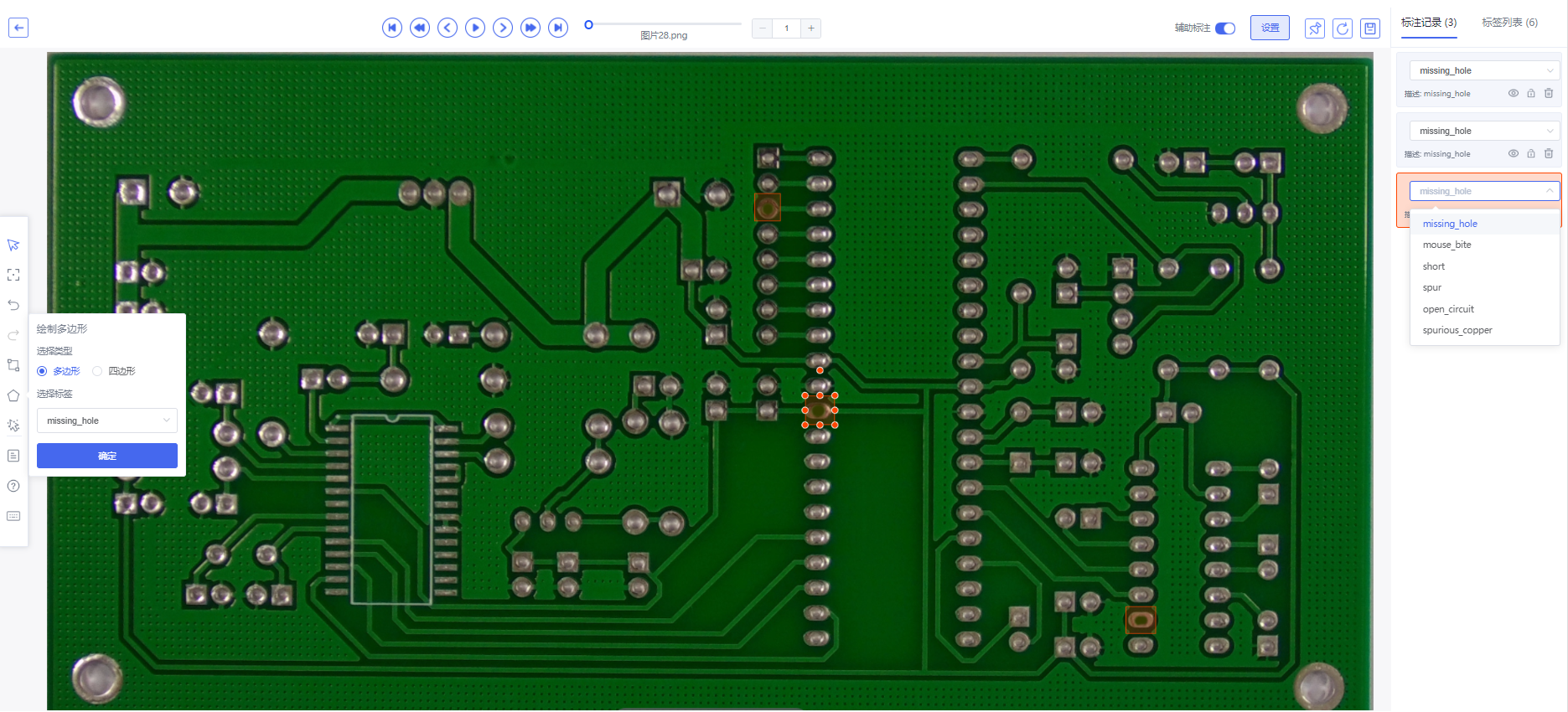Choose mouse_bite from the open dropdown

[1446, 245]
